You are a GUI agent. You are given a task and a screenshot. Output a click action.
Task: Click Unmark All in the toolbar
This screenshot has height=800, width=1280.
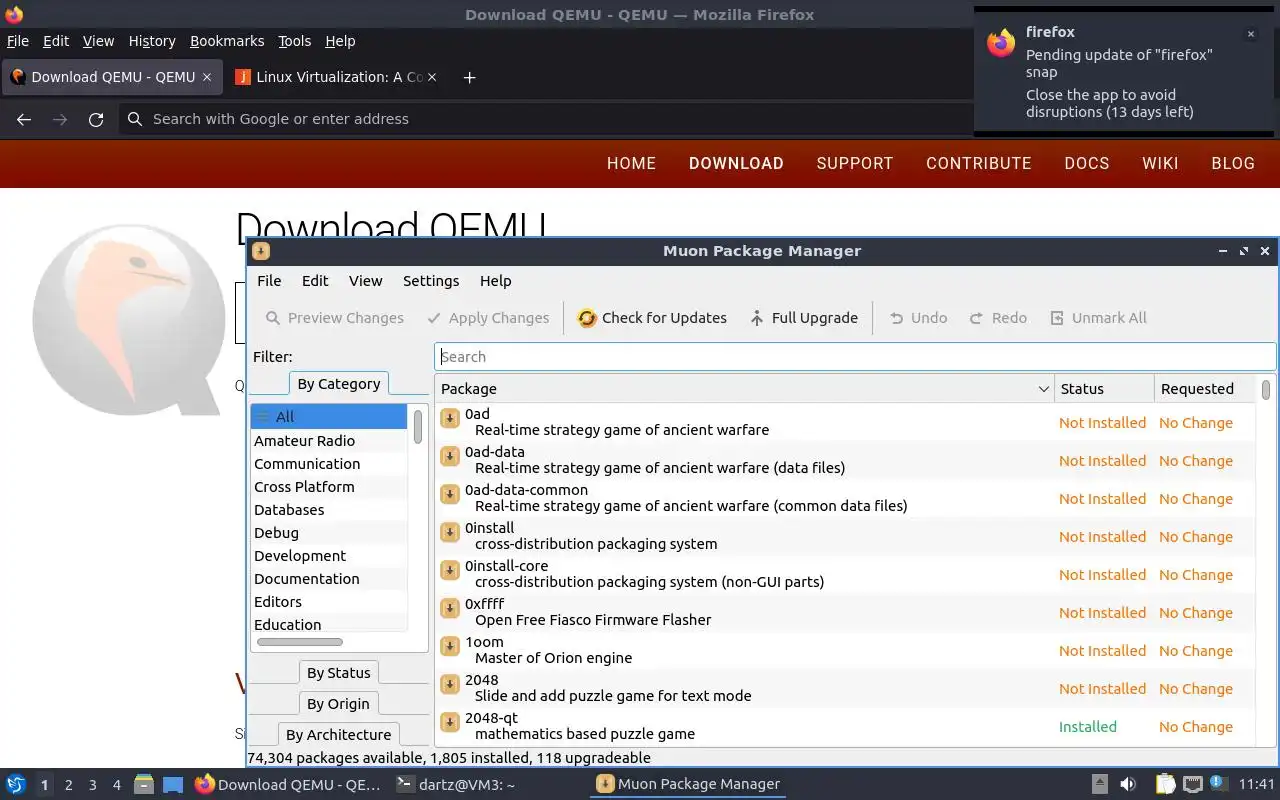coord(1098,318)
